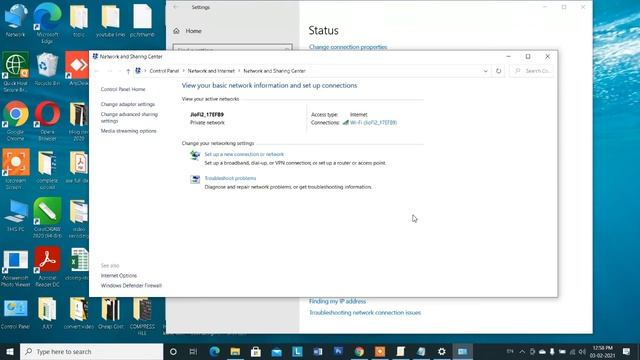The height and width of the screenshot is (360, 640).
Task: Expand the address bar history dropdown
Action: 485,71
